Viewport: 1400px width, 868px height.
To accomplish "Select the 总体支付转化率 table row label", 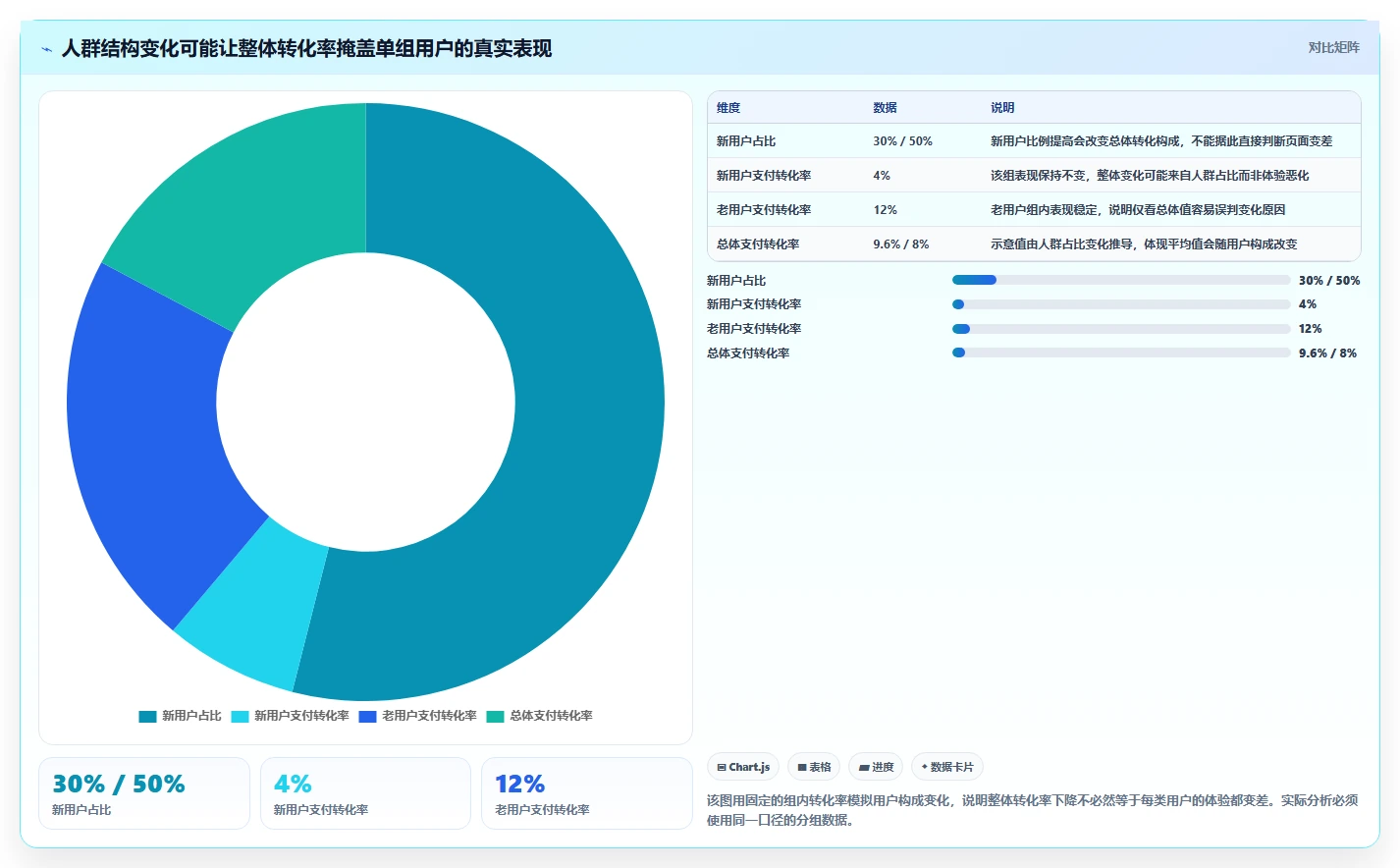I will pos(758,244).
